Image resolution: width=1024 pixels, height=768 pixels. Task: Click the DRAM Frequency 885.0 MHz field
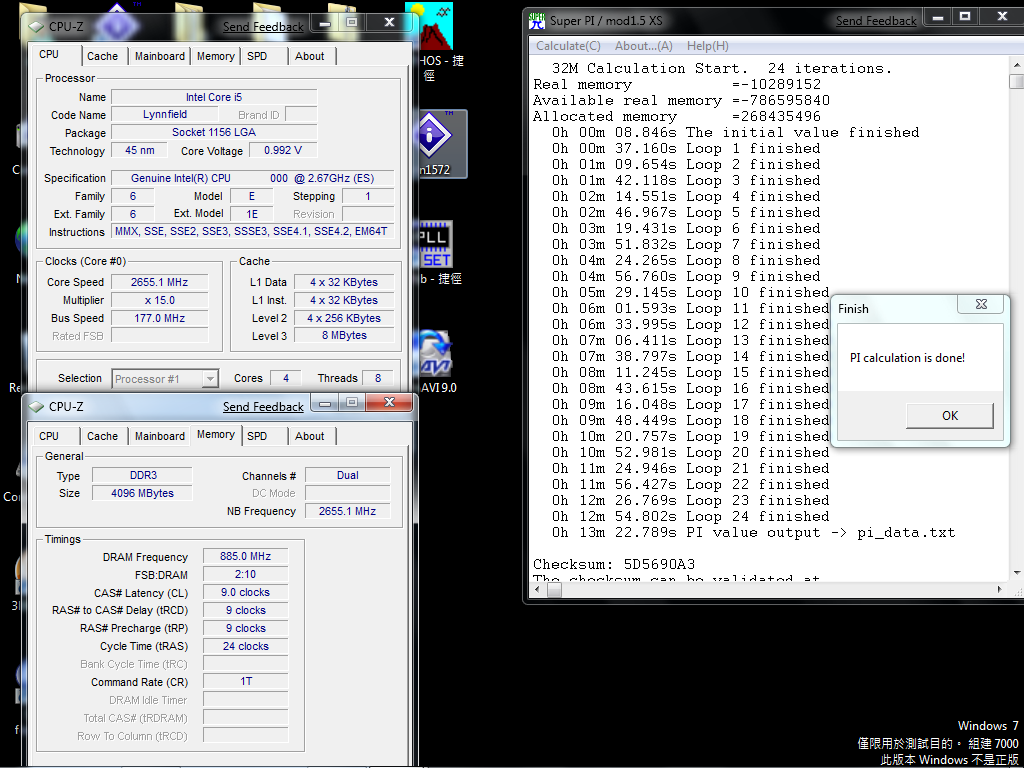pyautogui.click(x=246, y=556)
